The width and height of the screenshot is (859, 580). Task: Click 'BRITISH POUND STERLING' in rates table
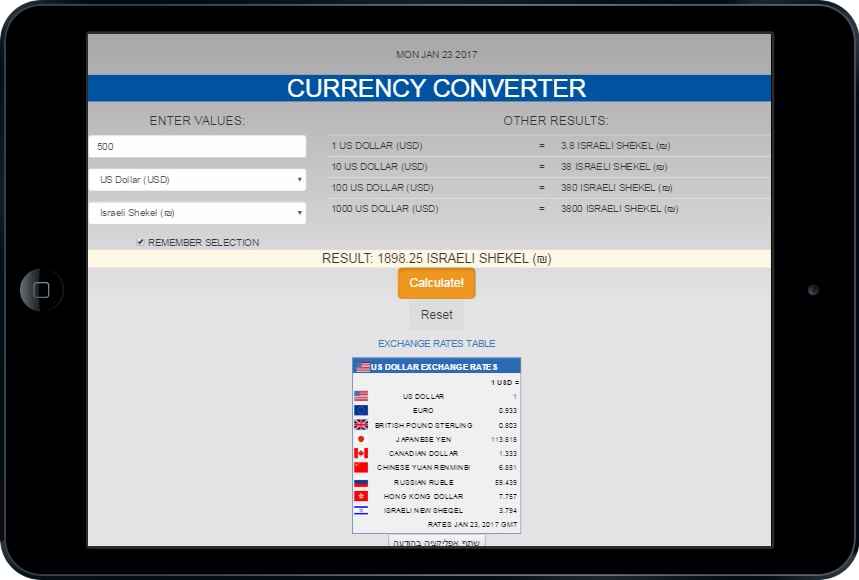[x=423, y=425]
